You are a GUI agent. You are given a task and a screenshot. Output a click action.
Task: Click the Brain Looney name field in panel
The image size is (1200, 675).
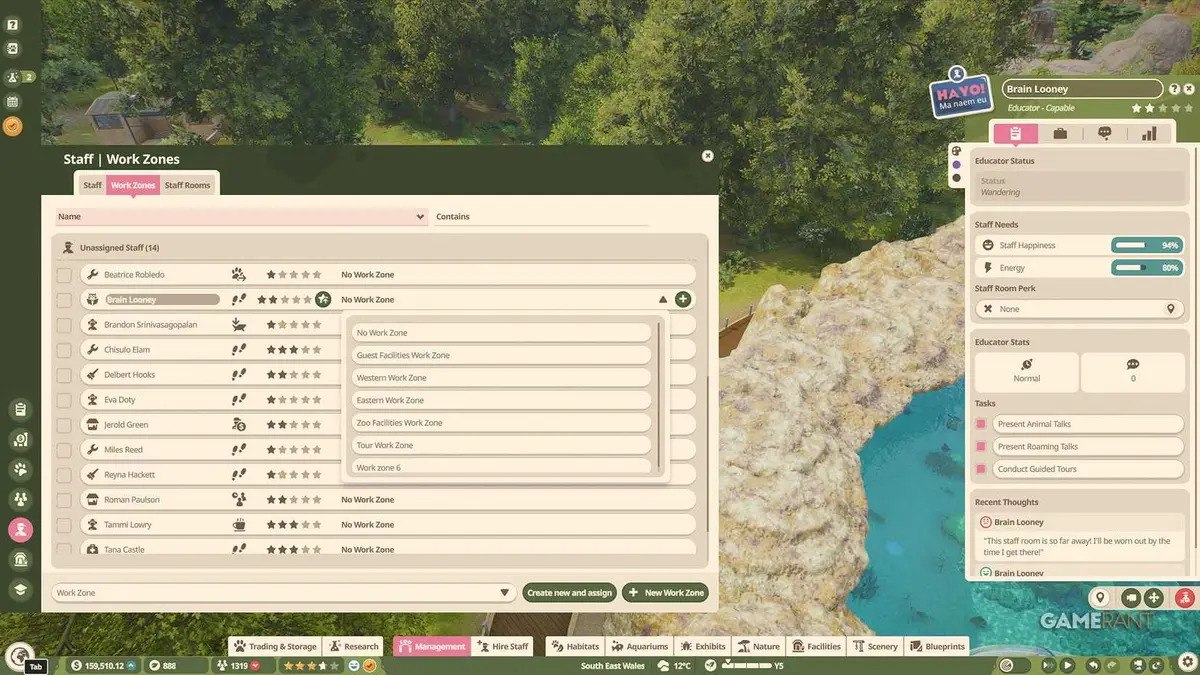(1082, 89)
